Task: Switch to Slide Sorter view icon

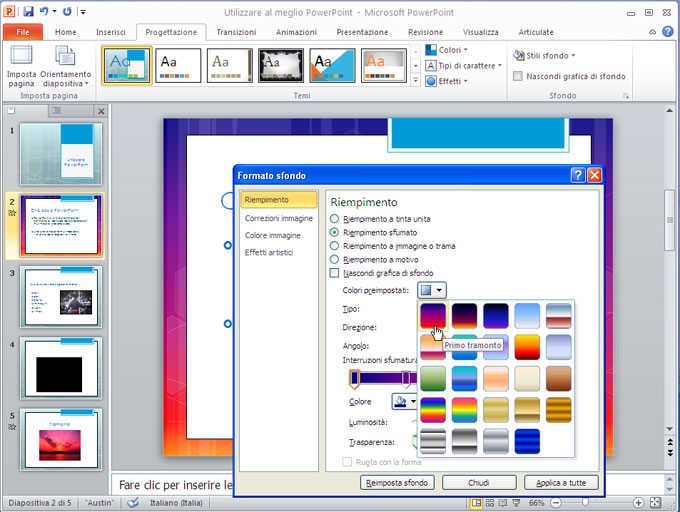Action: pos(490,503)
